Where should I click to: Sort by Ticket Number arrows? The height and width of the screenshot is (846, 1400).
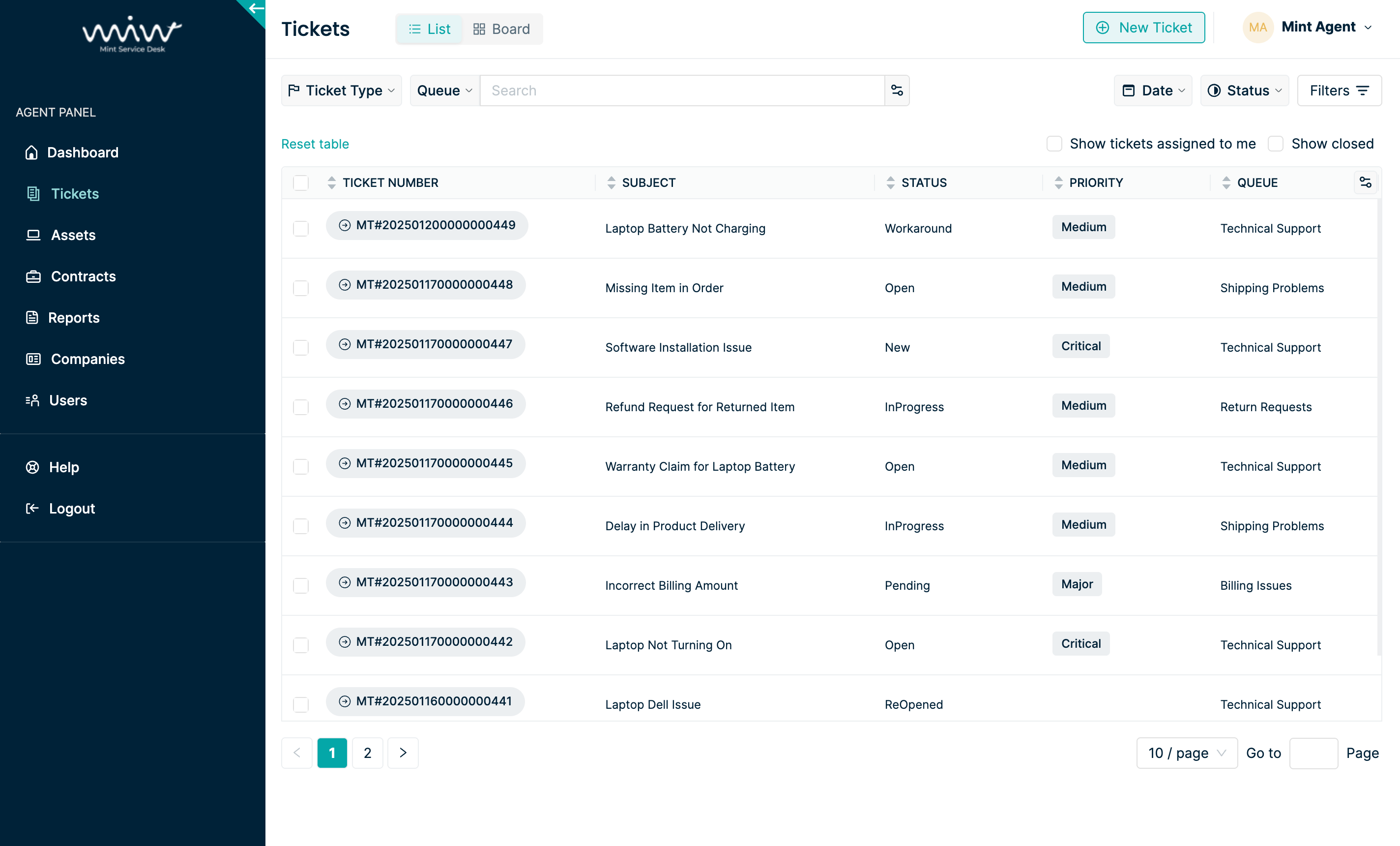[332, 182]
